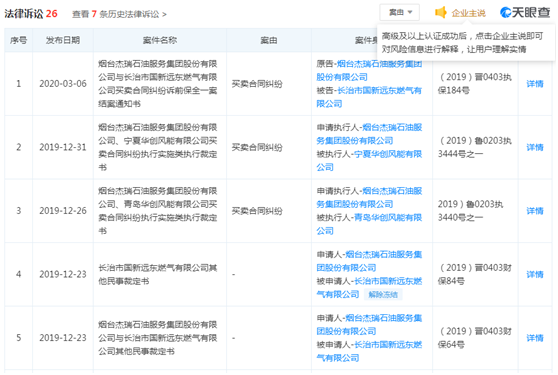558x375 pixels.
Task: Open 详情 for case 晋0403财保64号
Action: pos(535,338)
